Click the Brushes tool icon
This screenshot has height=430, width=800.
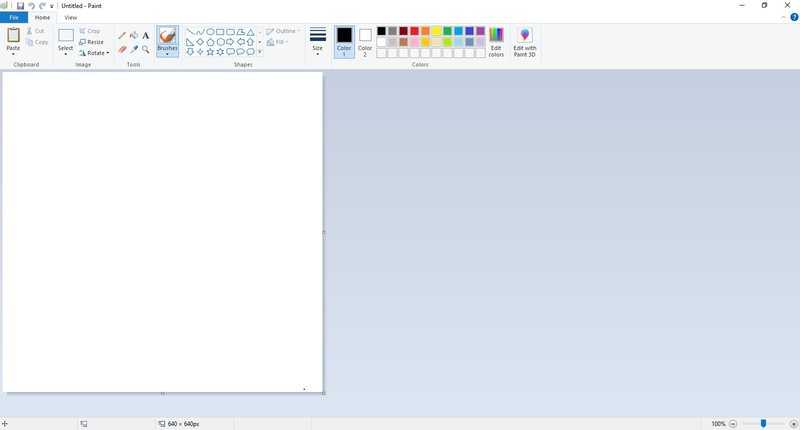[x=167, y=36]
